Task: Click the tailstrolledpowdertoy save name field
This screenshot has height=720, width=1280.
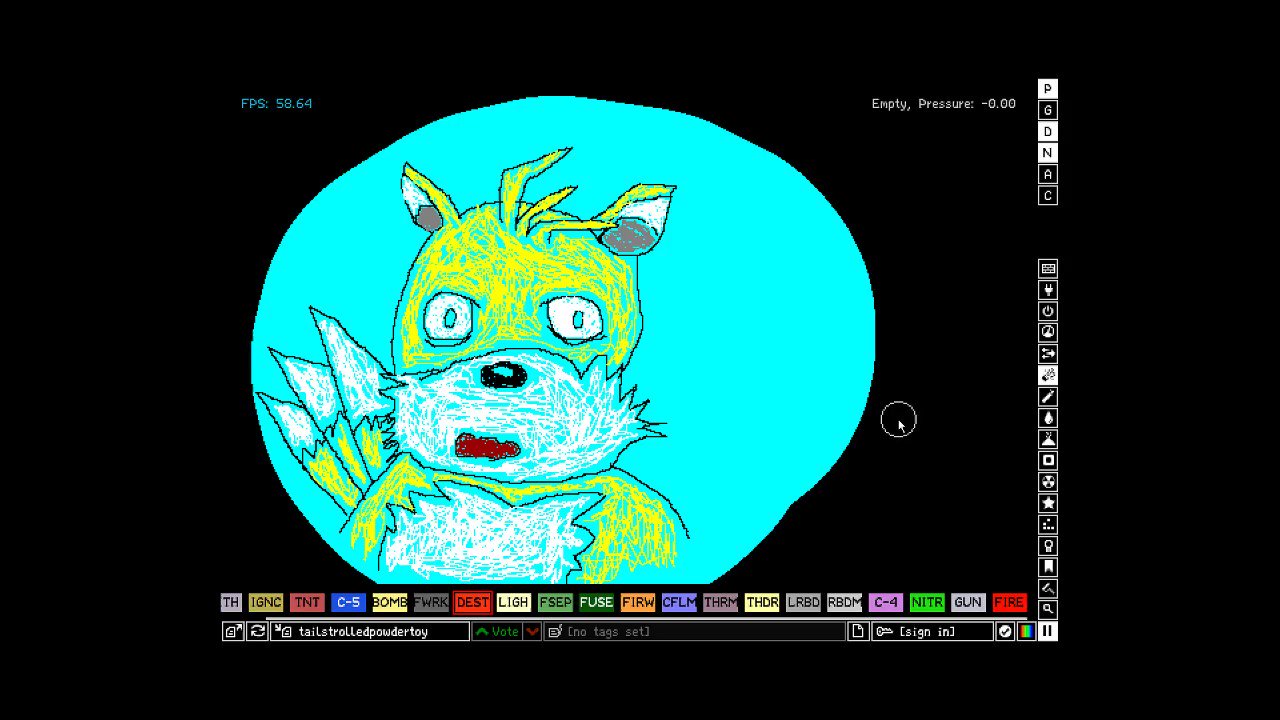Action: point(370,631)
